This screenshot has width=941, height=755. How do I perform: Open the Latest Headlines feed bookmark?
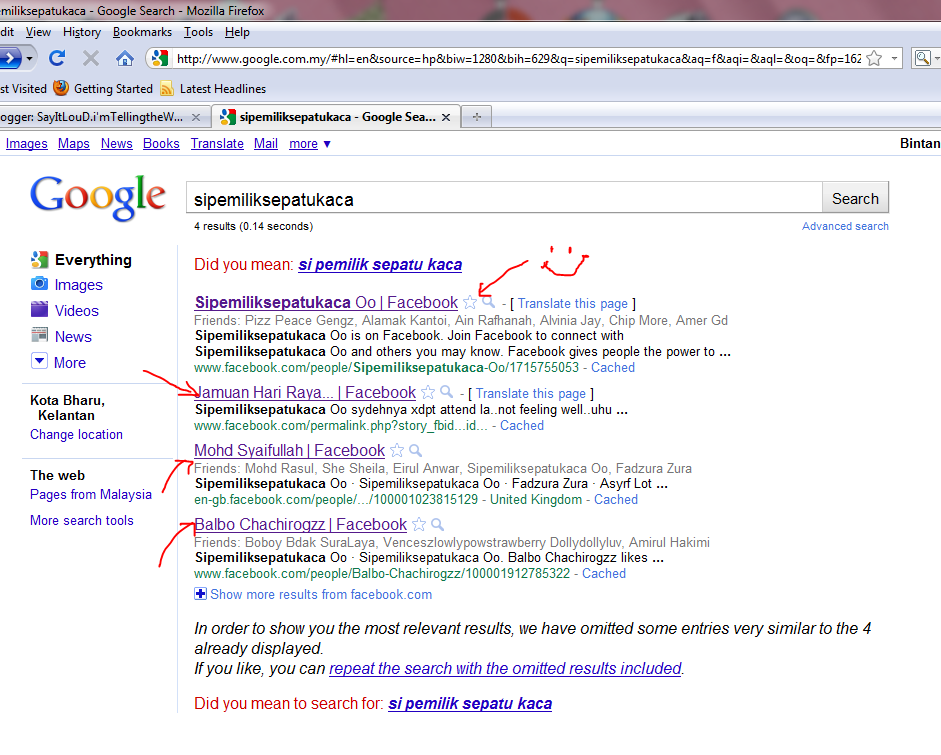pos(213,89)
